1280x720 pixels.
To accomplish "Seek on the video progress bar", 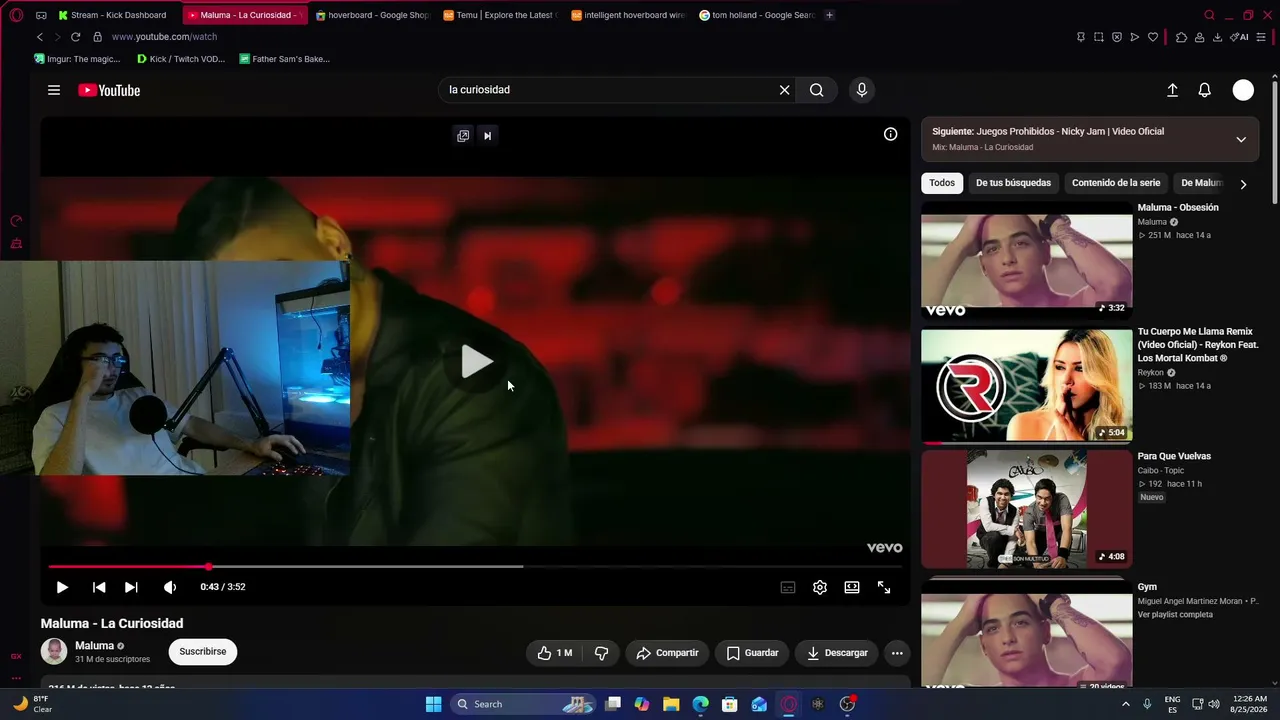I will 475,567.
